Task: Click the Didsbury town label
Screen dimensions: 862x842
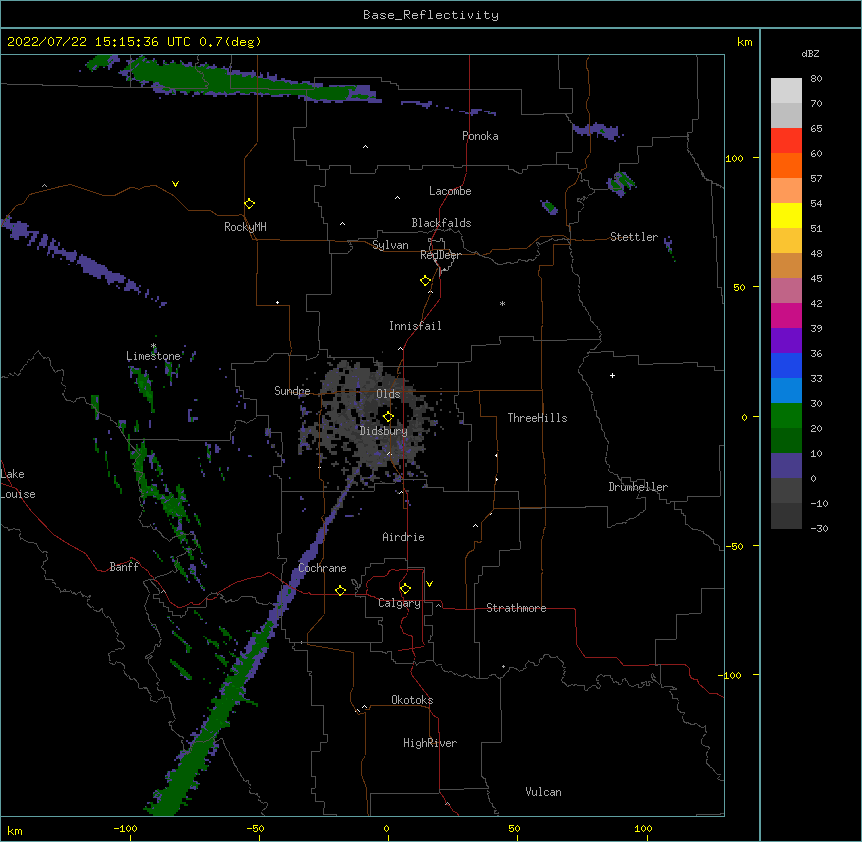Action: 383,431
